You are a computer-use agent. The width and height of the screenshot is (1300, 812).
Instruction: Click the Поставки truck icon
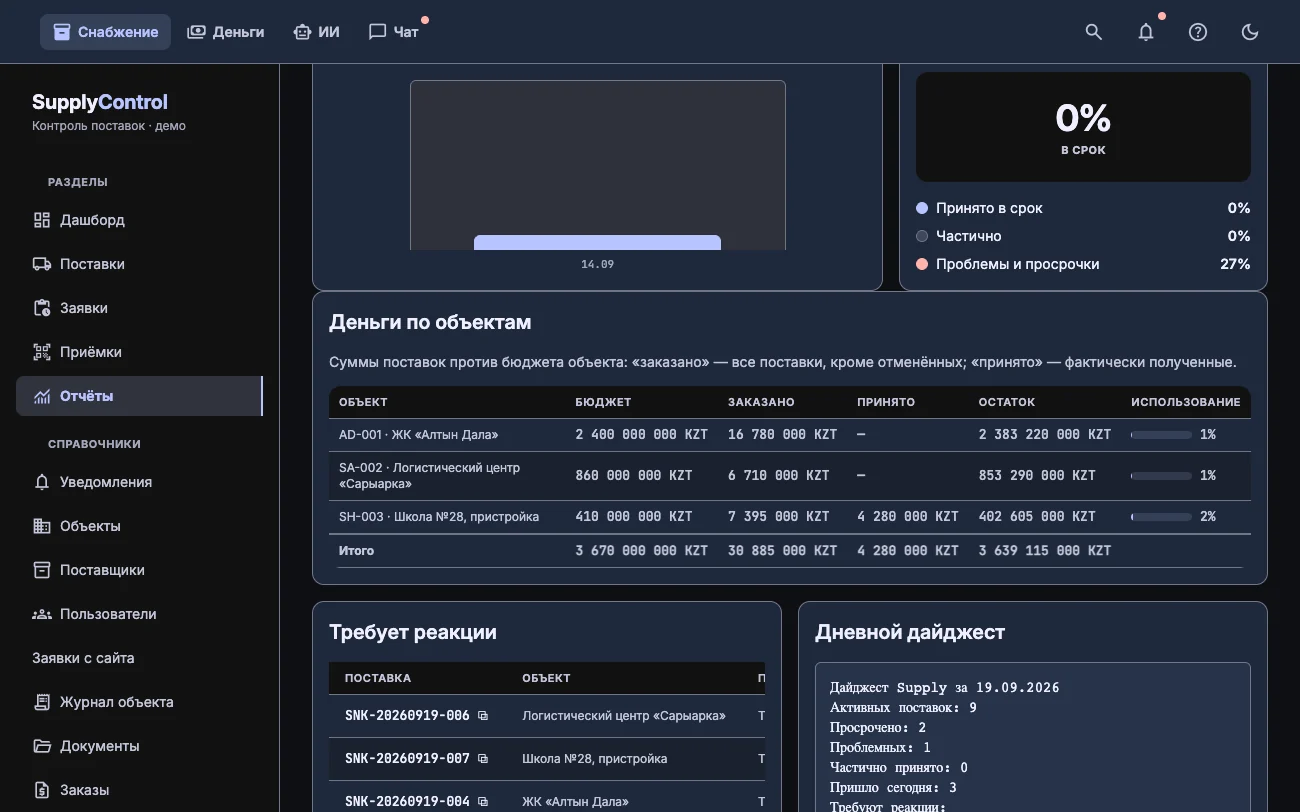[x=42, y=264]
